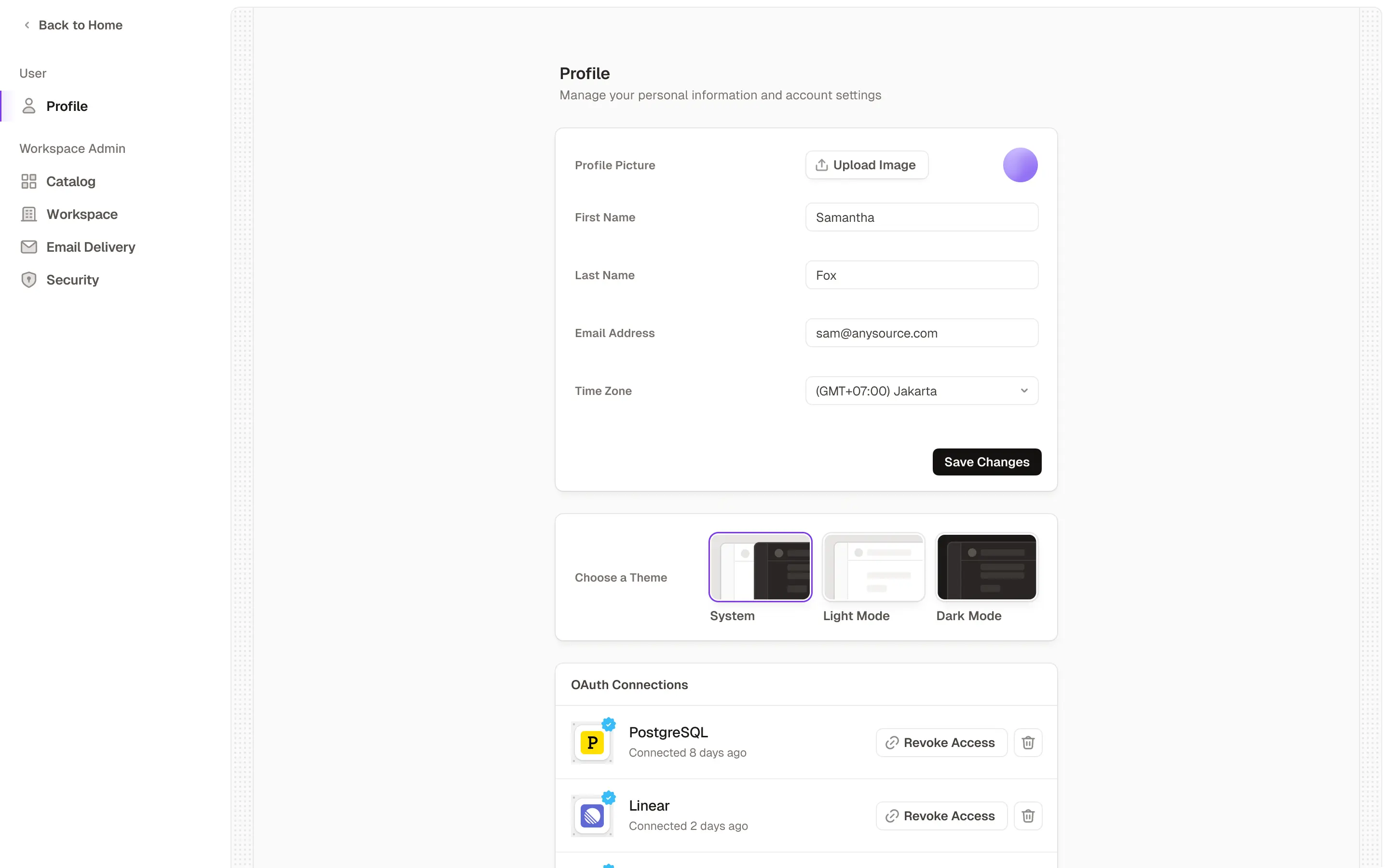Delete the Linear connection with trash icon
This screenshot has width=1389, height=868.
pos(1028,816)
